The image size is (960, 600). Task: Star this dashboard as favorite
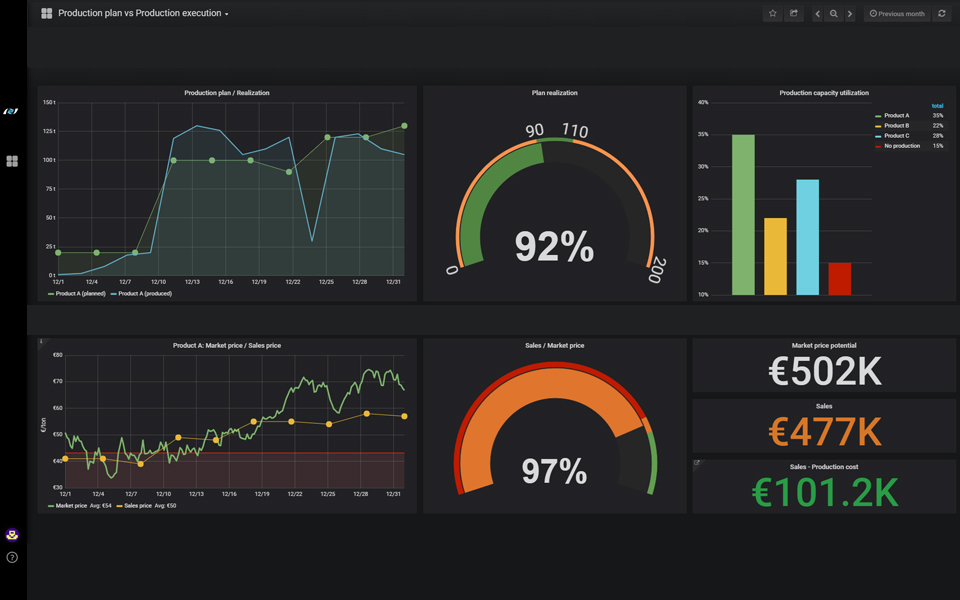point(772,14)
